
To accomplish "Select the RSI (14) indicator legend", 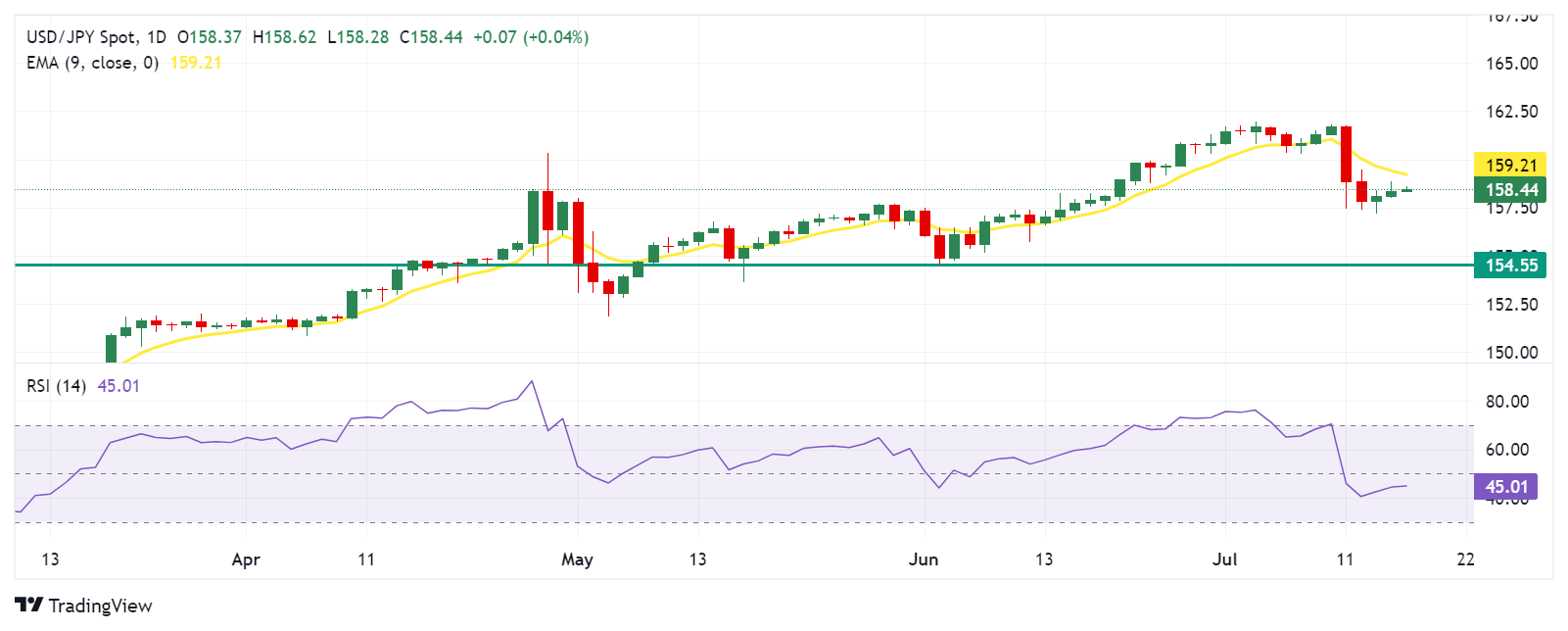I will coord(56,386).
